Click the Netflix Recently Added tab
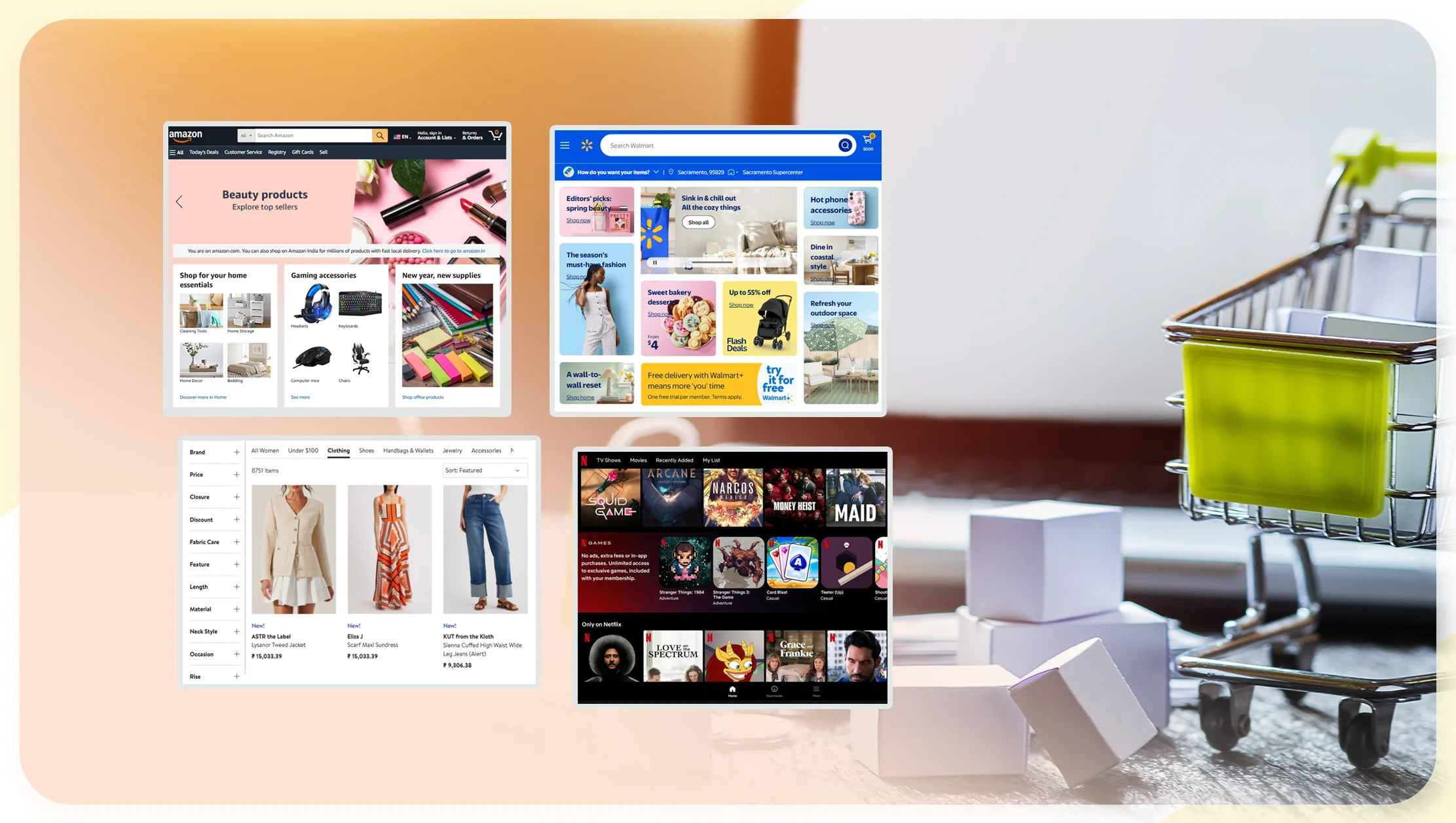1456x823 pixels. click(x=673, y=460)
